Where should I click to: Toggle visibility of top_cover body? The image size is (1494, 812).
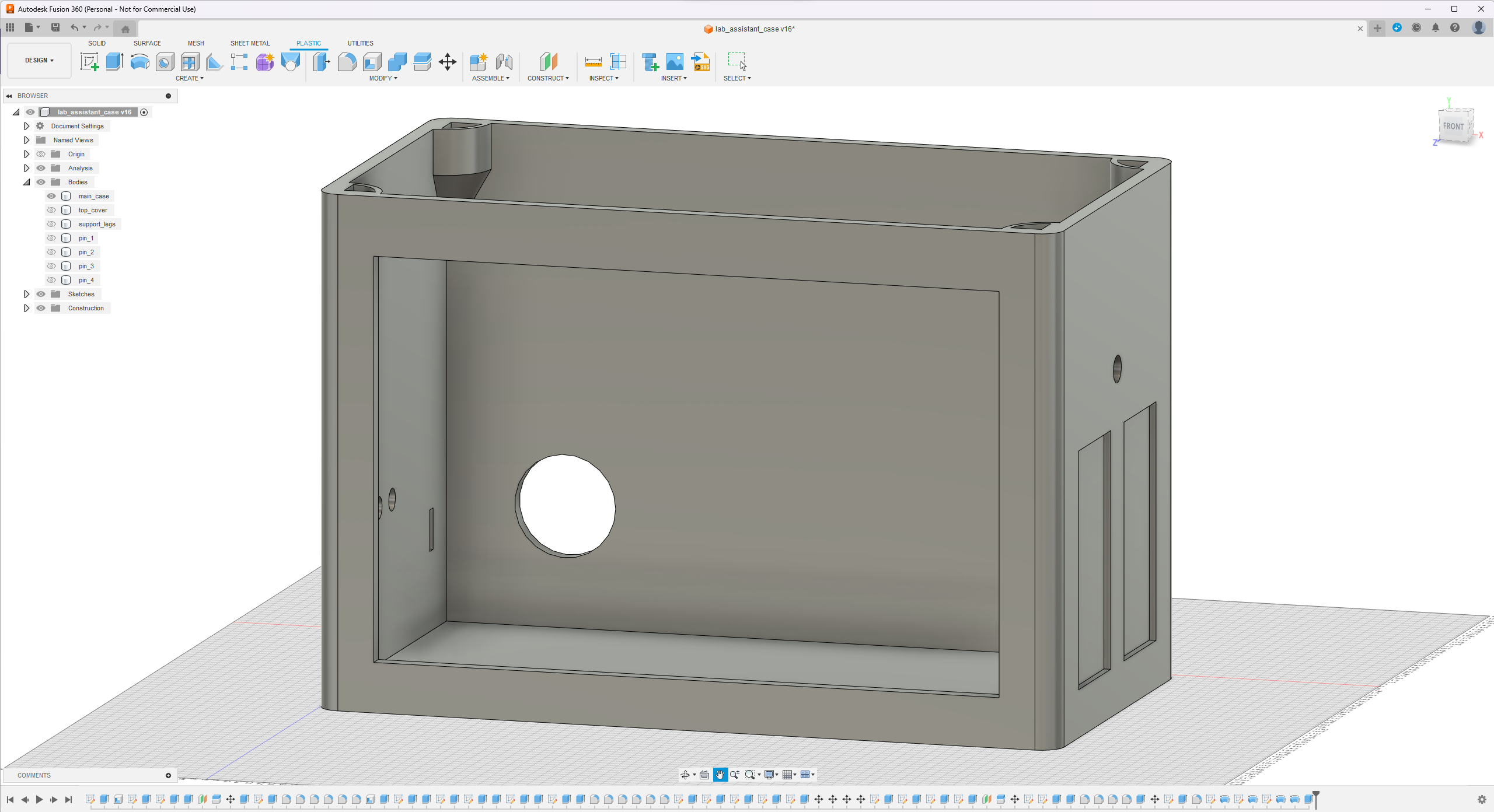coord(53,210)
